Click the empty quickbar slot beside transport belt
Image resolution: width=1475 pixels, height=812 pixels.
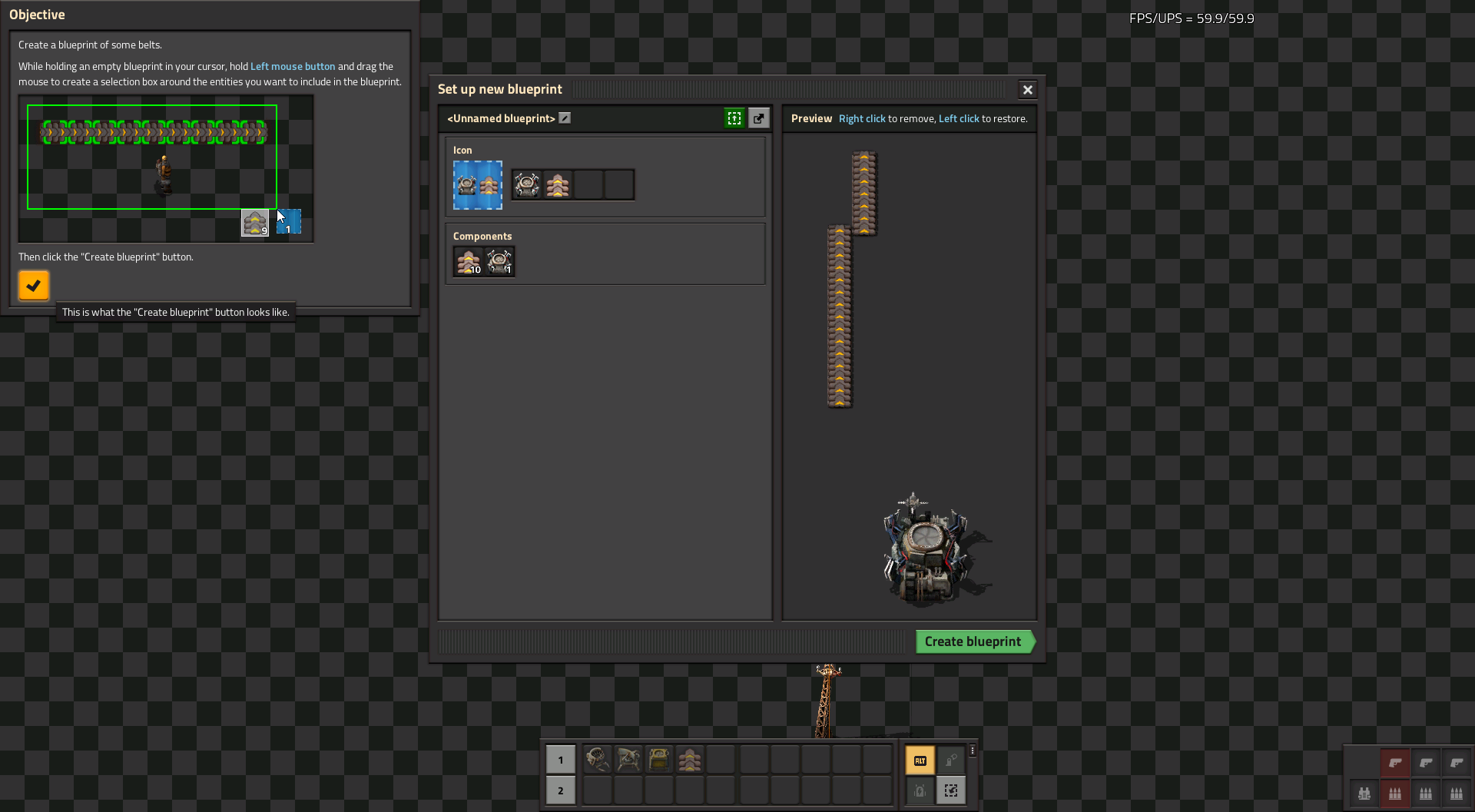pos(721,760)
